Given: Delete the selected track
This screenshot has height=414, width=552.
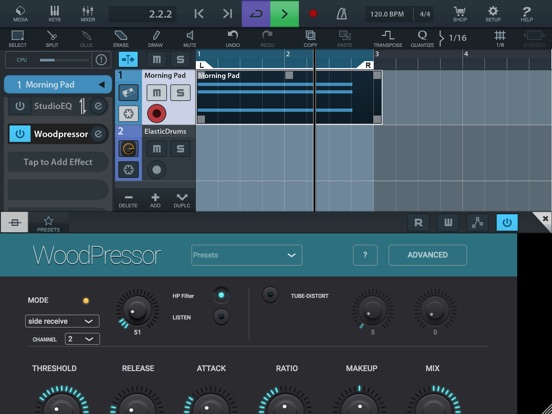Looking at the screenshot, I should [x=128, y=201].
